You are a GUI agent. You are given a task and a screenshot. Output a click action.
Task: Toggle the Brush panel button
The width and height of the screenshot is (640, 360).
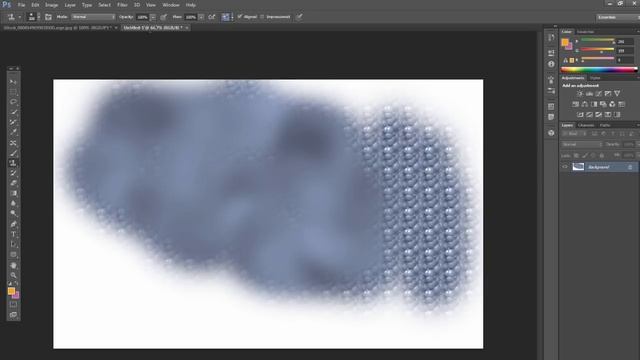click(48, 17)
